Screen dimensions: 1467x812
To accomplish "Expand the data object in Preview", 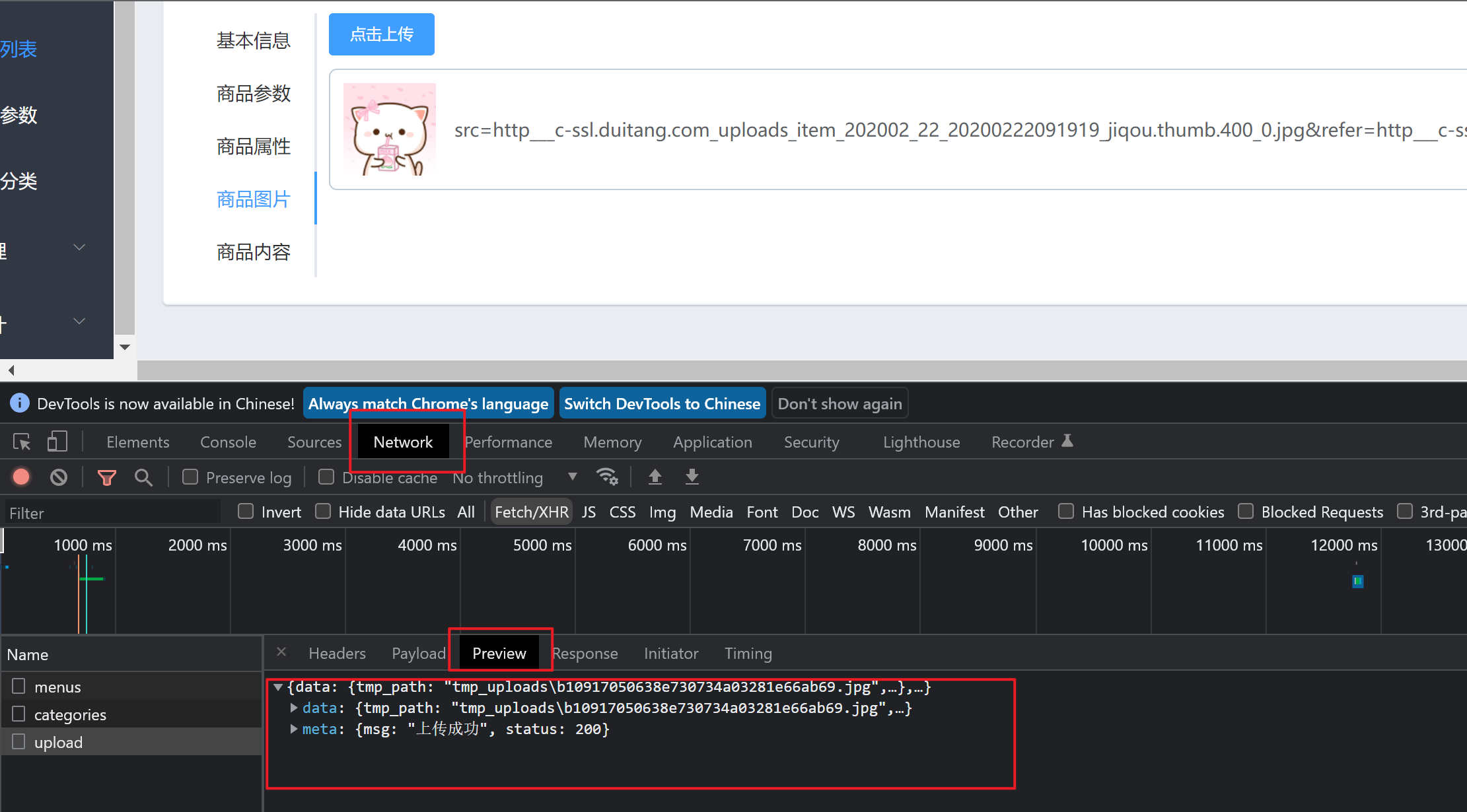I will point(293,707).
